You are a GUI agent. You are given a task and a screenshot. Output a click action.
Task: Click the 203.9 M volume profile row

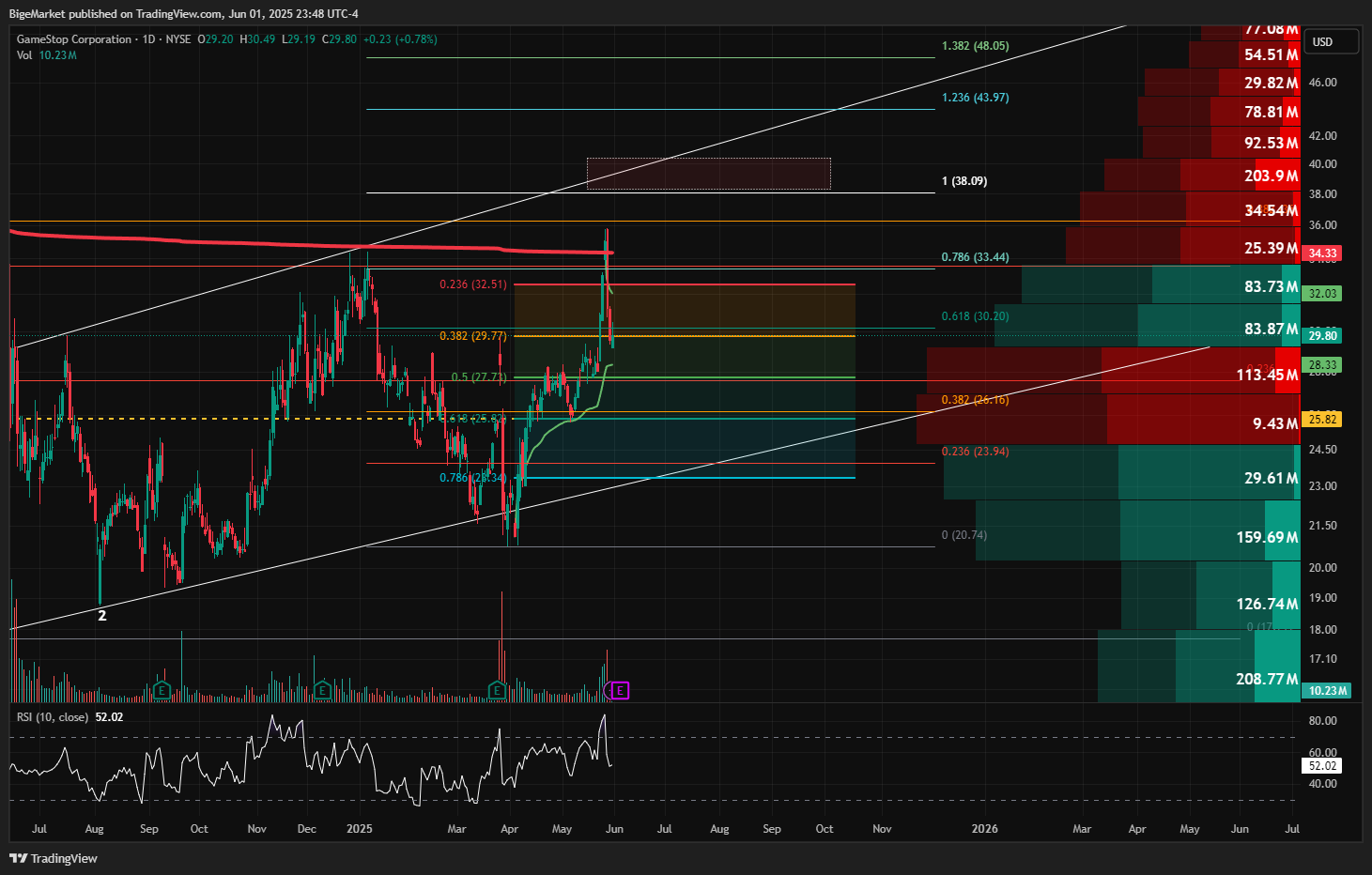click(1202, 176)
